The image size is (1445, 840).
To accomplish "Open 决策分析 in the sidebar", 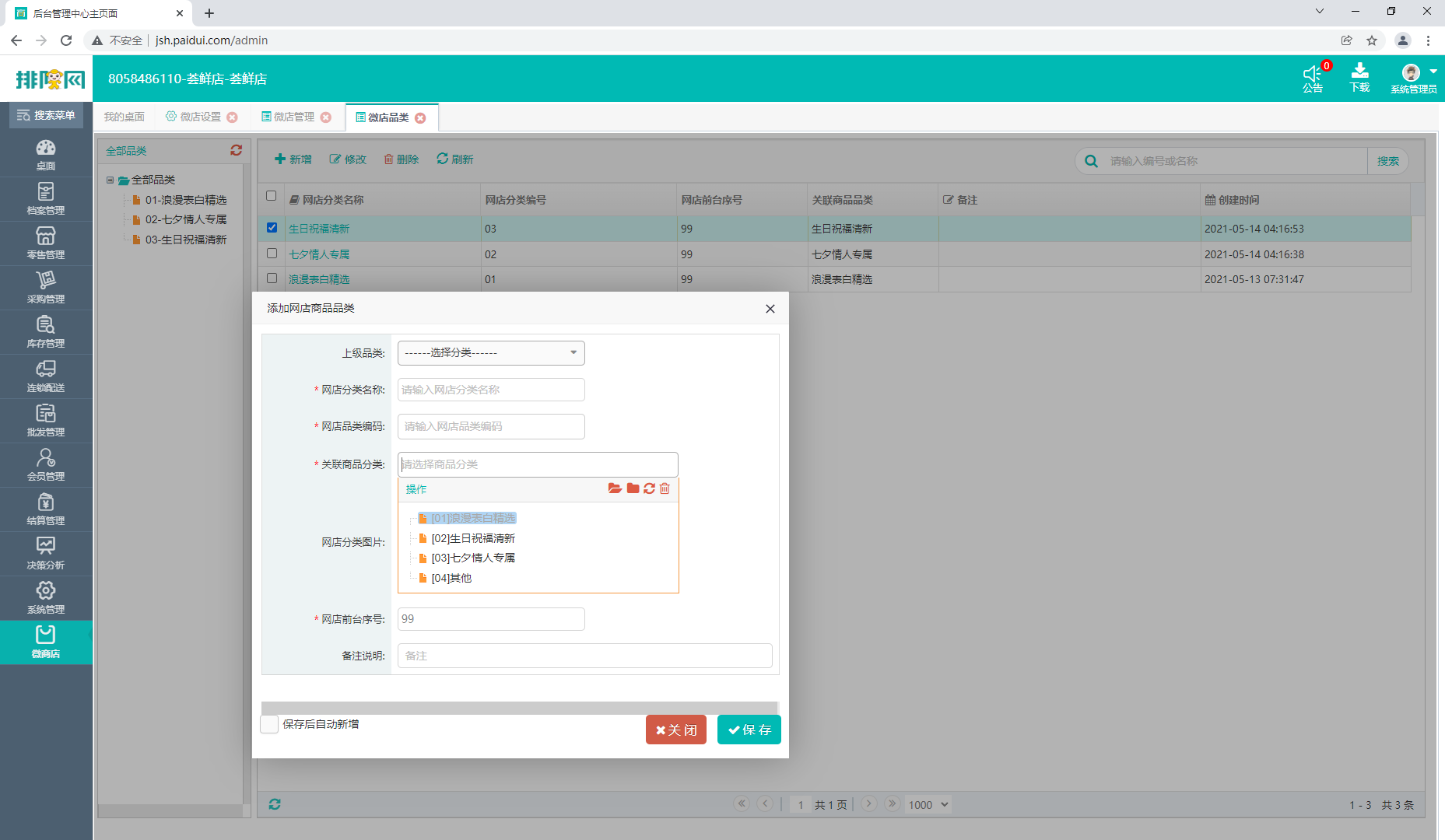I will point(46,554).
